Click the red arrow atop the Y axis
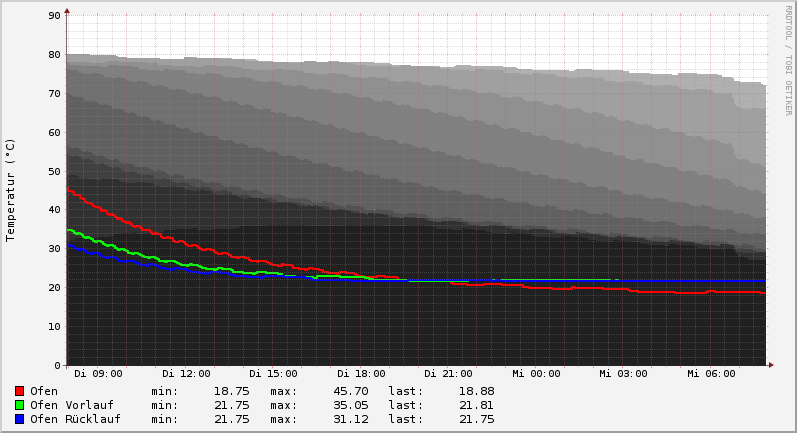 tap(67, 11)
